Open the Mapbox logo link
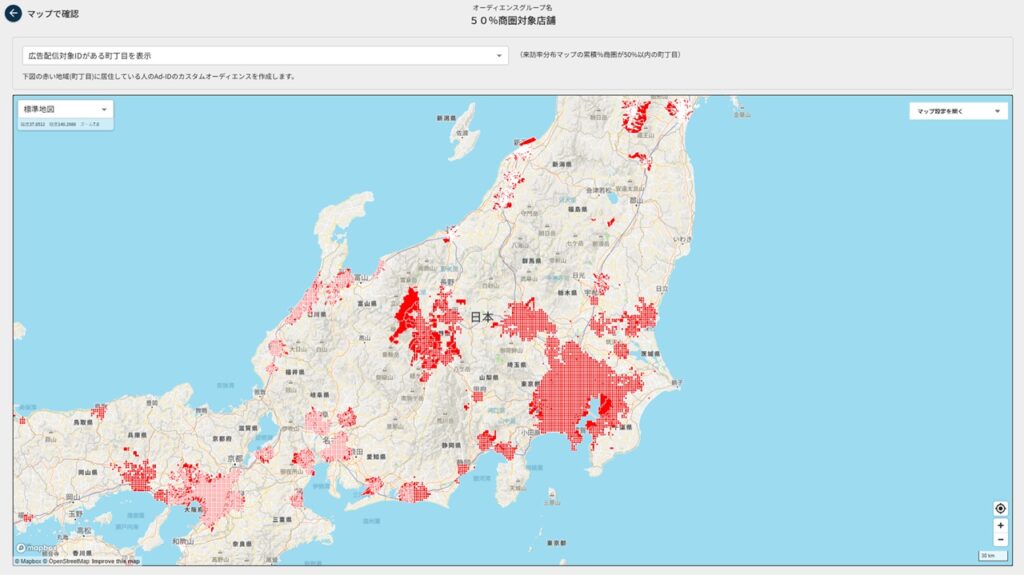The width and height of the screenshot is (1024, 575). 35,548
